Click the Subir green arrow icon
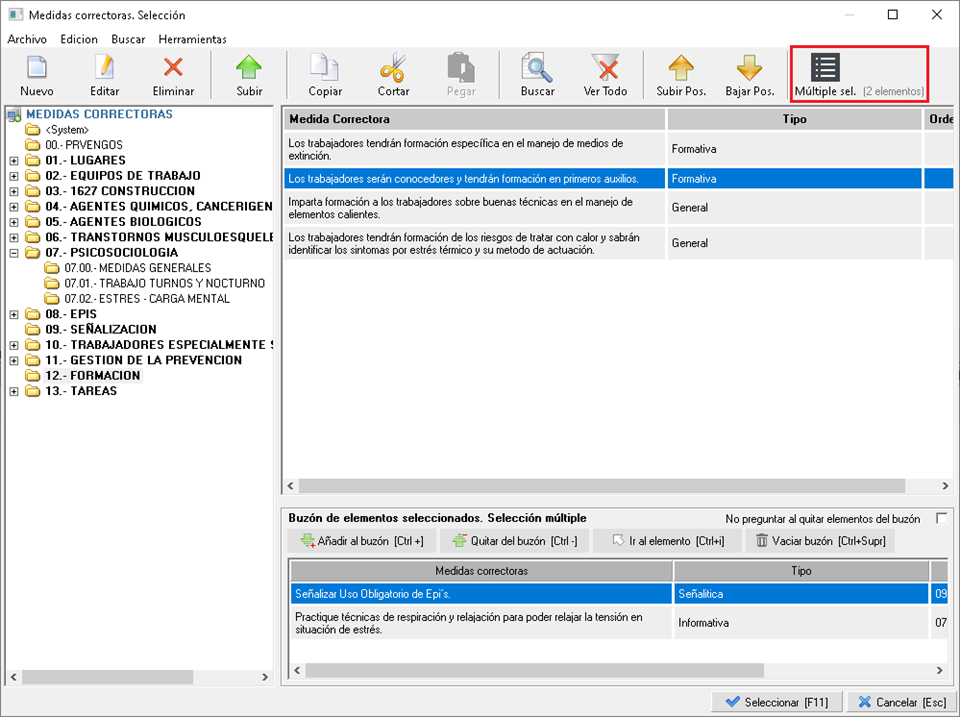Viewport: 960px width, 717px height. coord(249,69)
